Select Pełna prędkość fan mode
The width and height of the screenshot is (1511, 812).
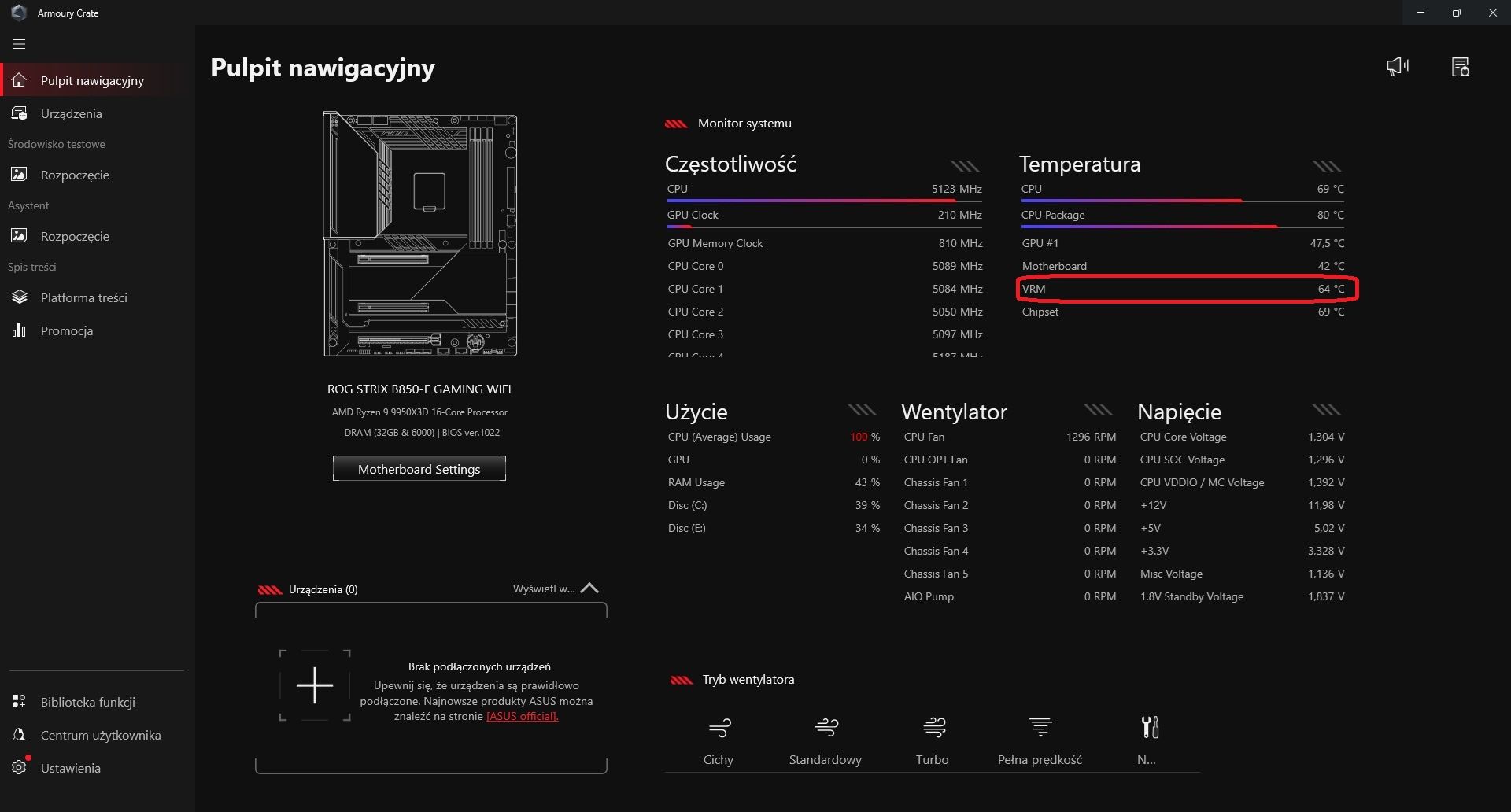tap(1040, 740)
